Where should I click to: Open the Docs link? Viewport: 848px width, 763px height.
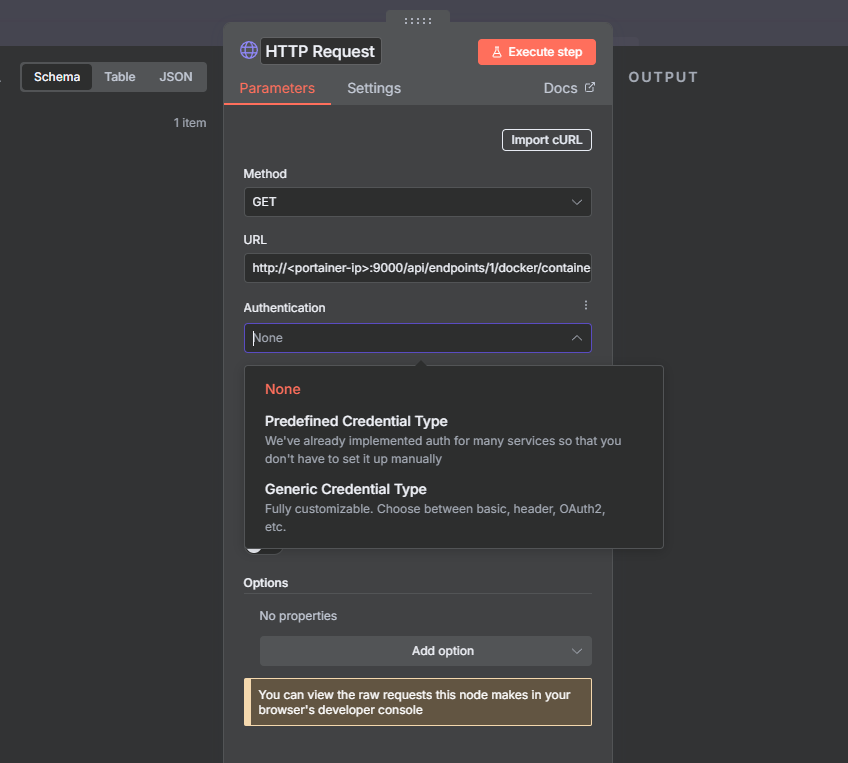coord(560,88)
